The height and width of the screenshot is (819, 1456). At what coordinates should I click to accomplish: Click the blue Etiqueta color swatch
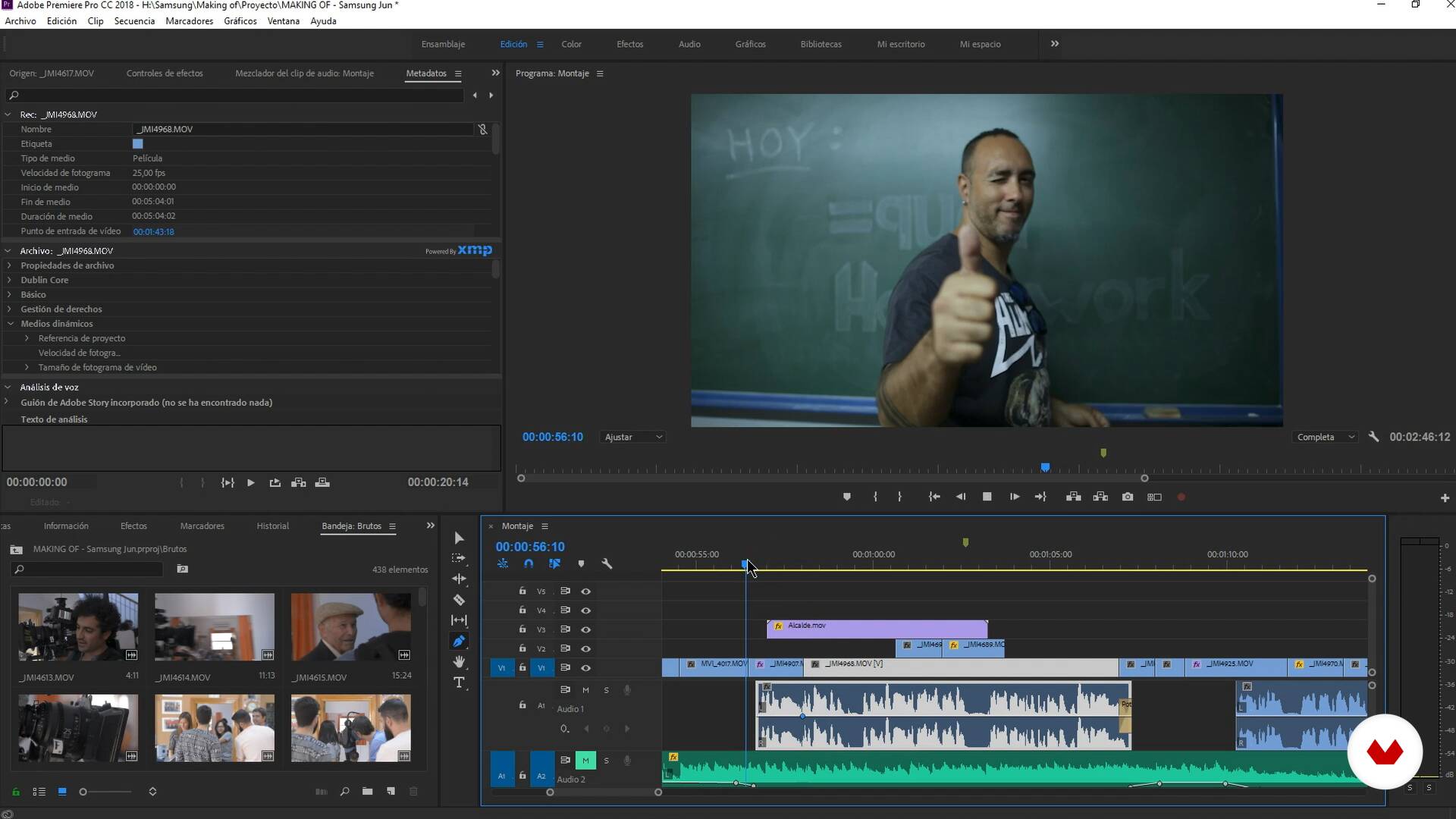(137, 143)
